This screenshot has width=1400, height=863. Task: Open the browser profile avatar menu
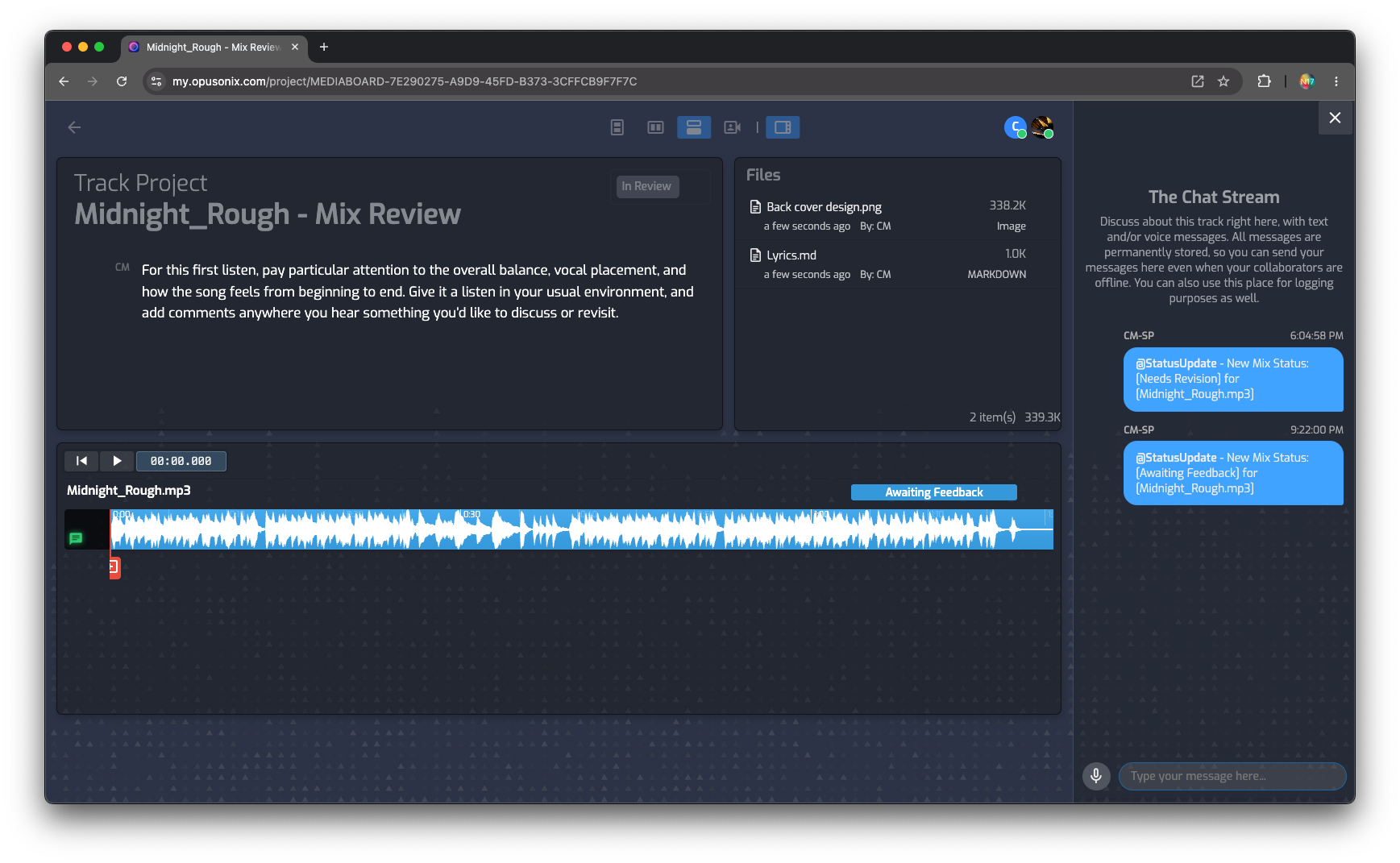1307,81
